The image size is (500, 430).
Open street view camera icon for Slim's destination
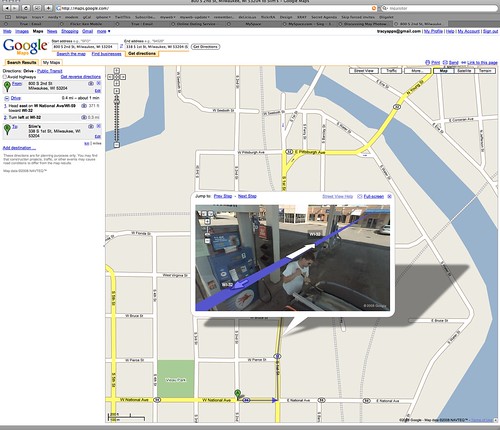[91, 126]
